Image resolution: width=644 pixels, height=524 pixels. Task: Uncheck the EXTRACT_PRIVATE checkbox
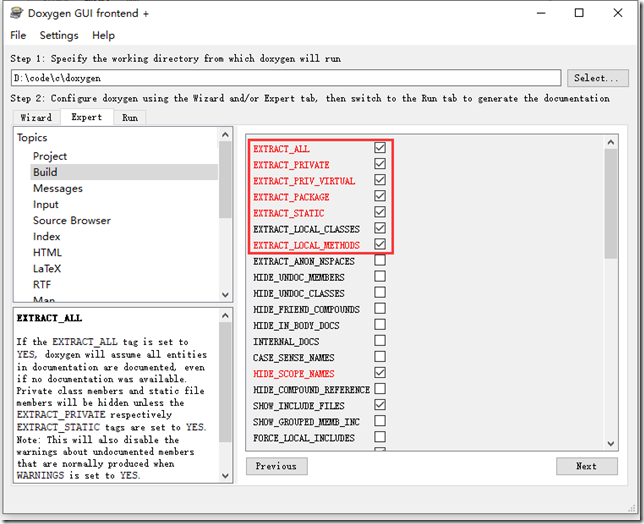pyautogui.click(x=380, y=164)
